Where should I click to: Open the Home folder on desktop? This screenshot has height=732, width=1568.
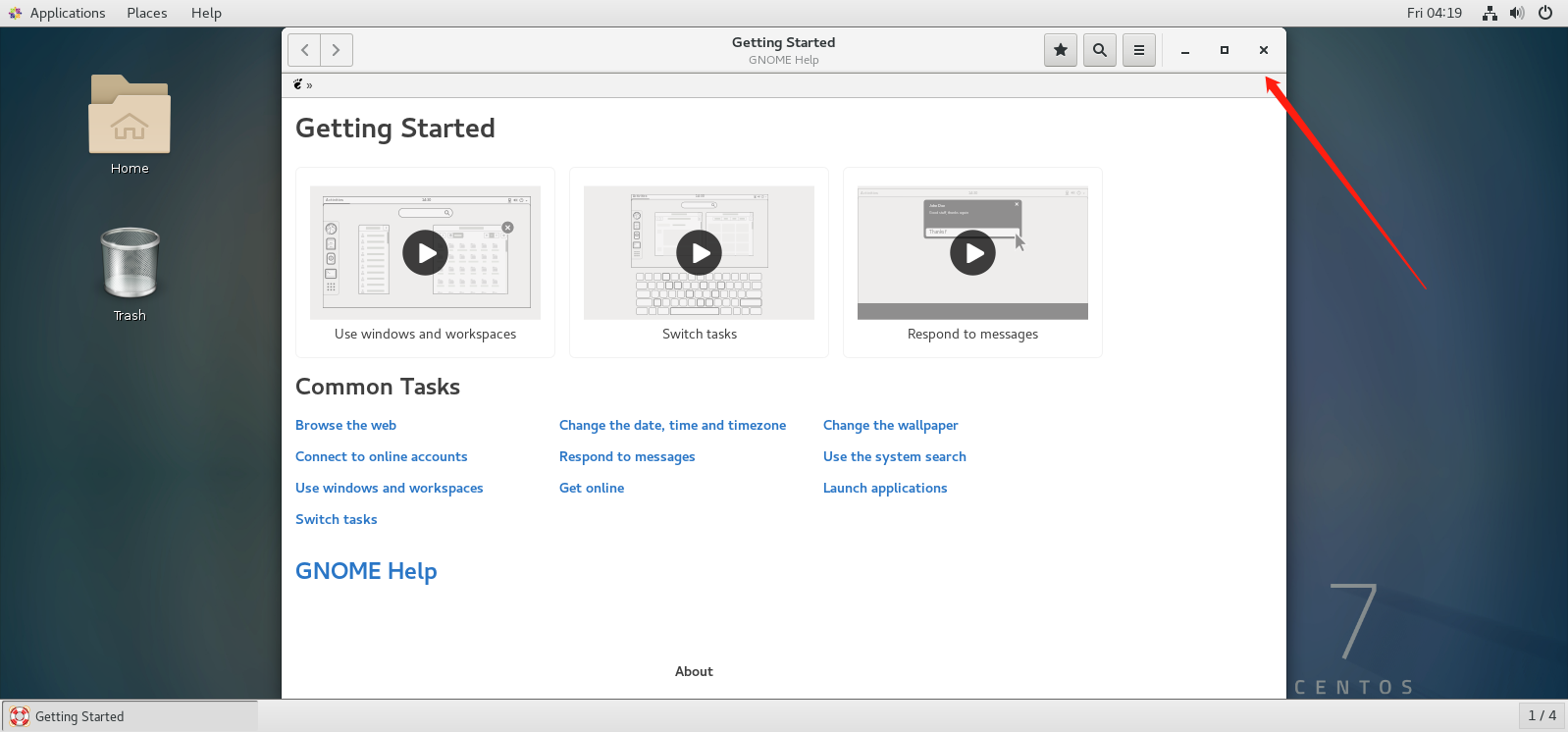click(x=130, y=125)
